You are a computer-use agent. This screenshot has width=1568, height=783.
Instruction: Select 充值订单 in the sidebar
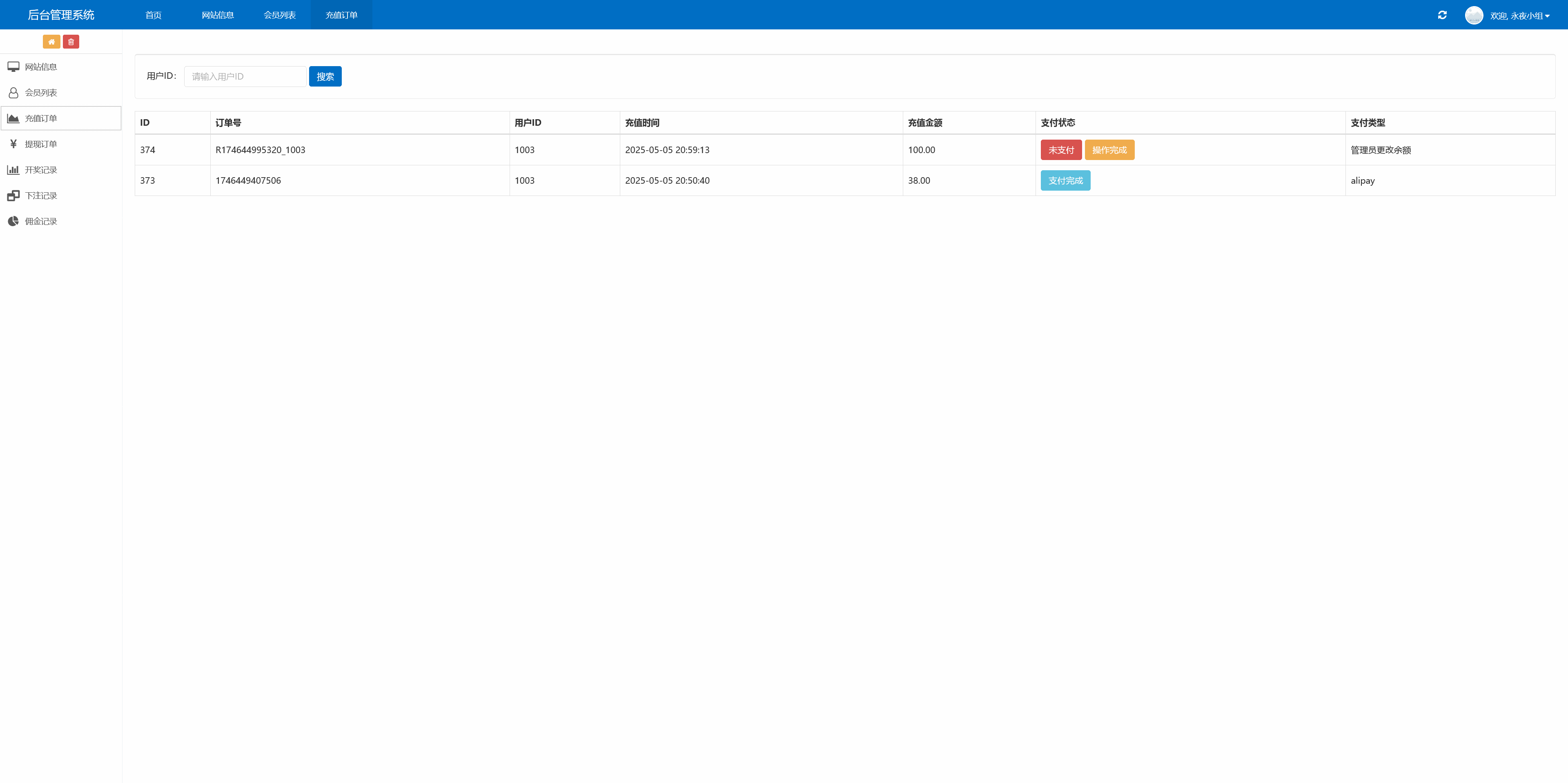[40, 119]
